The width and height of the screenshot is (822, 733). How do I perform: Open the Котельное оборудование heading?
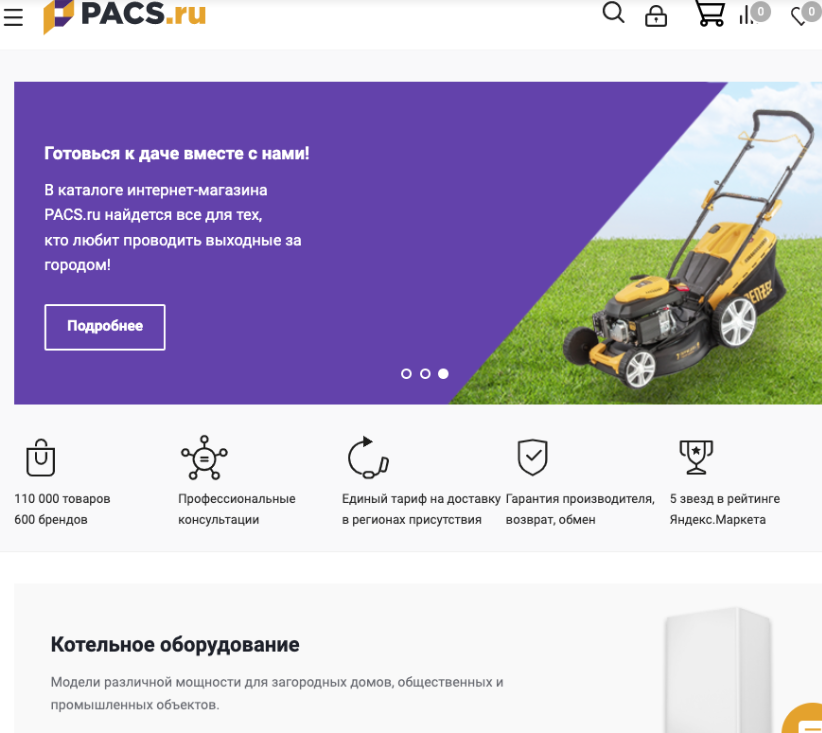pos(175,644)
